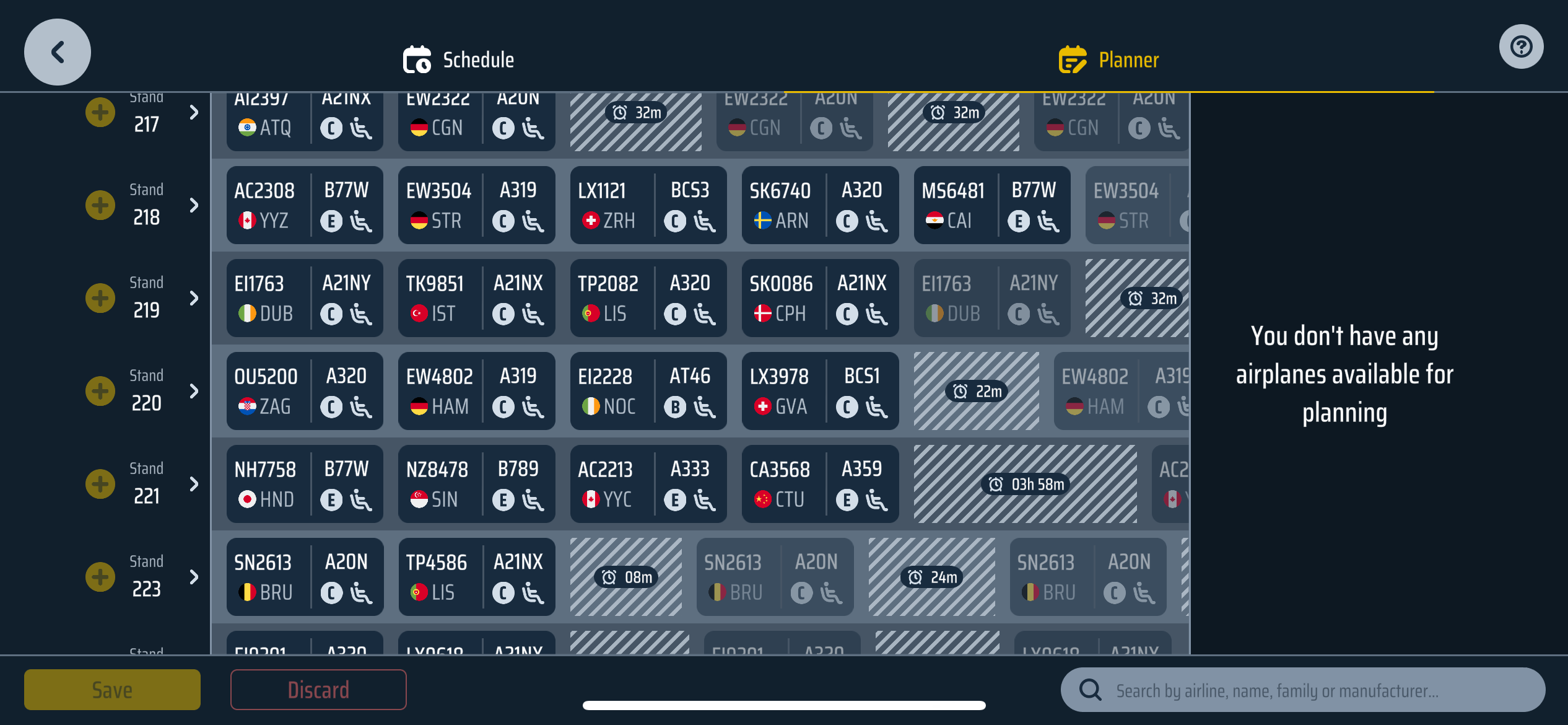Click the back arrow button
This screenshot has width=1568, height=725.
pos(58,52)
